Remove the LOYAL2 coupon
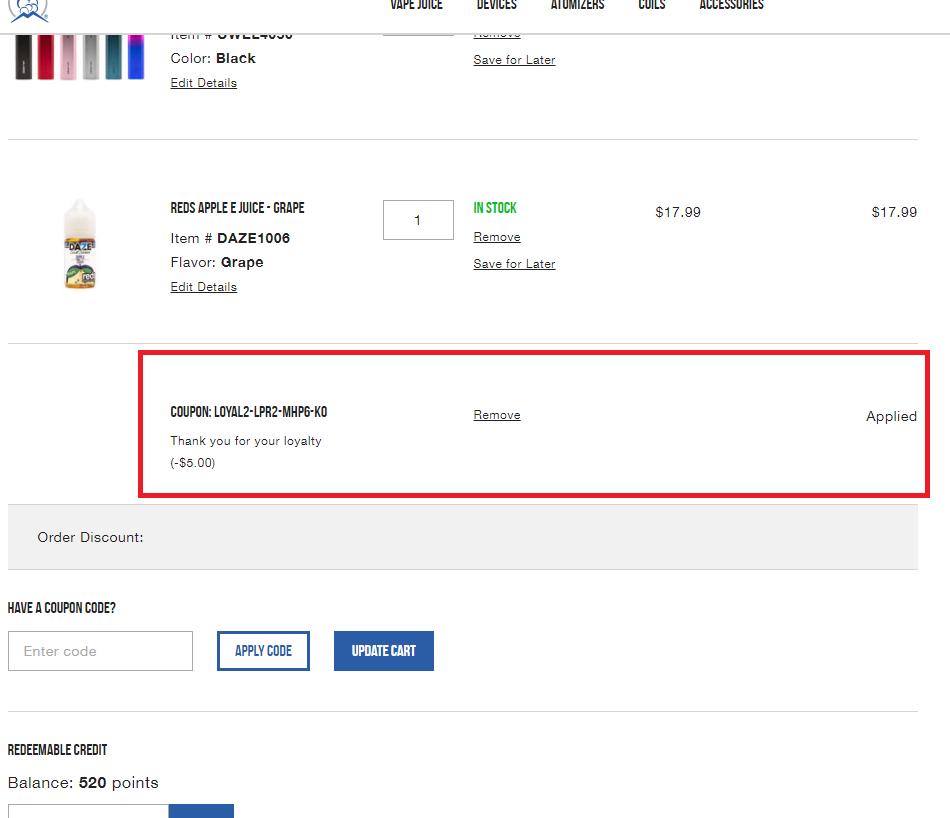The height and width of the screenshot is (818, 950). pos(497,415)
